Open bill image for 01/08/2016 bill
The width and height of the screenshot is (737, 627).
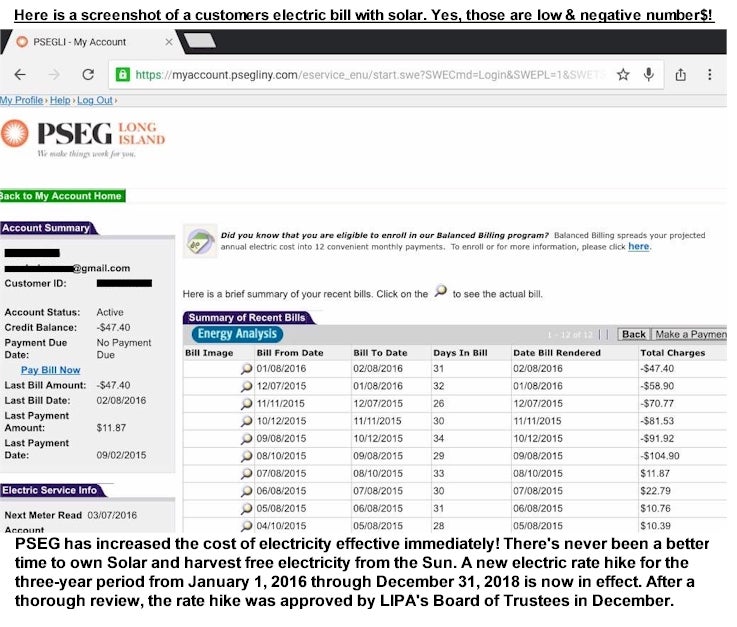pyautogui.click(x=247, y=369)
